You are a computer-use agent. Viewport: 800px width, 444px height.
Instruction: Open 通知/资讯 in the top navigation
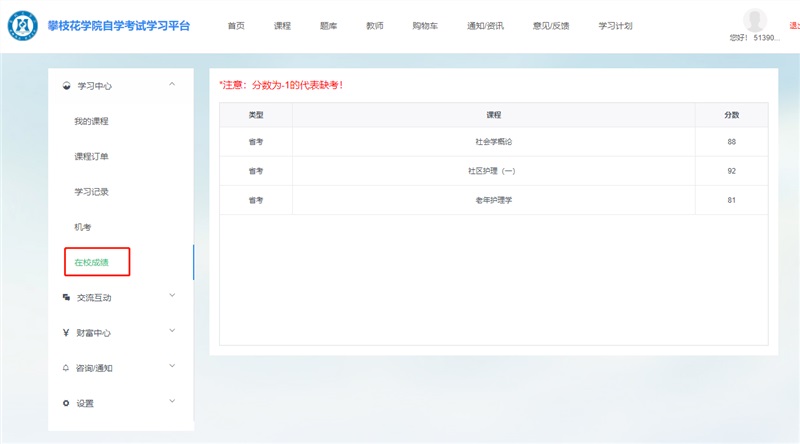click(485, 26)
